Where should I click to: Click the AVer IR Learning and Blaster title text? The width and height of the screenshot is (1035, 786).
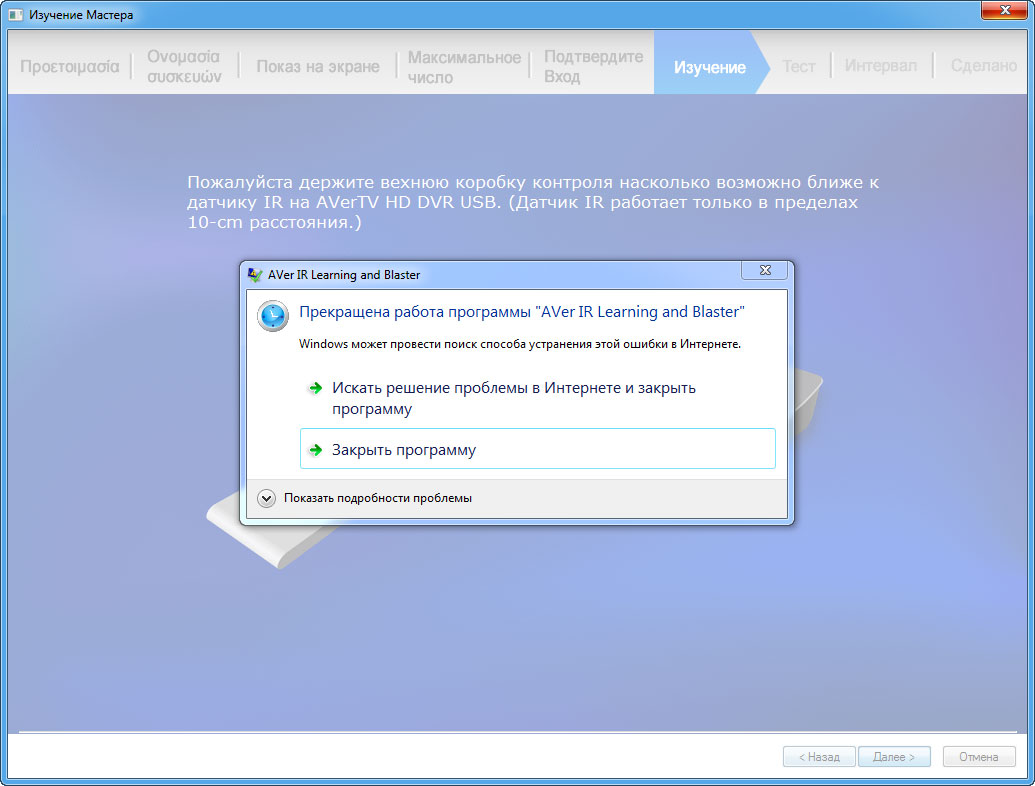tap(344, 275)
